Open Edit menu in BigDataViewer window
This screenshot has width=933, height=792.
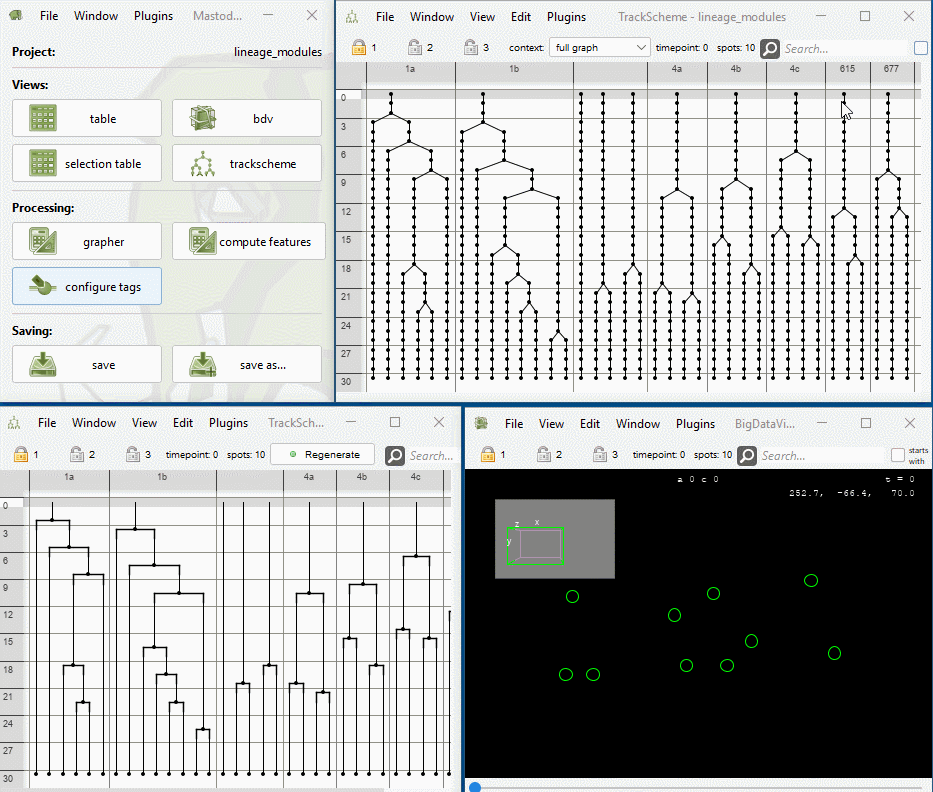tap(590, 424)
